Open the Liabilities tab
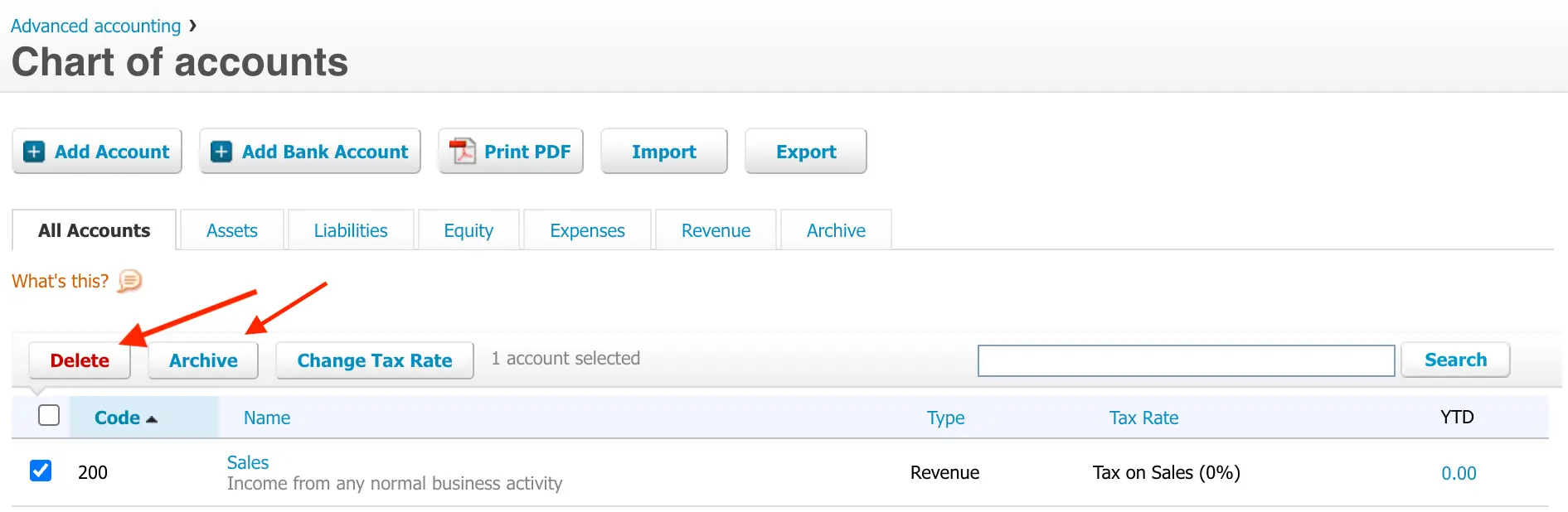This screenshot has width=1568, height=512. point(351,230)
